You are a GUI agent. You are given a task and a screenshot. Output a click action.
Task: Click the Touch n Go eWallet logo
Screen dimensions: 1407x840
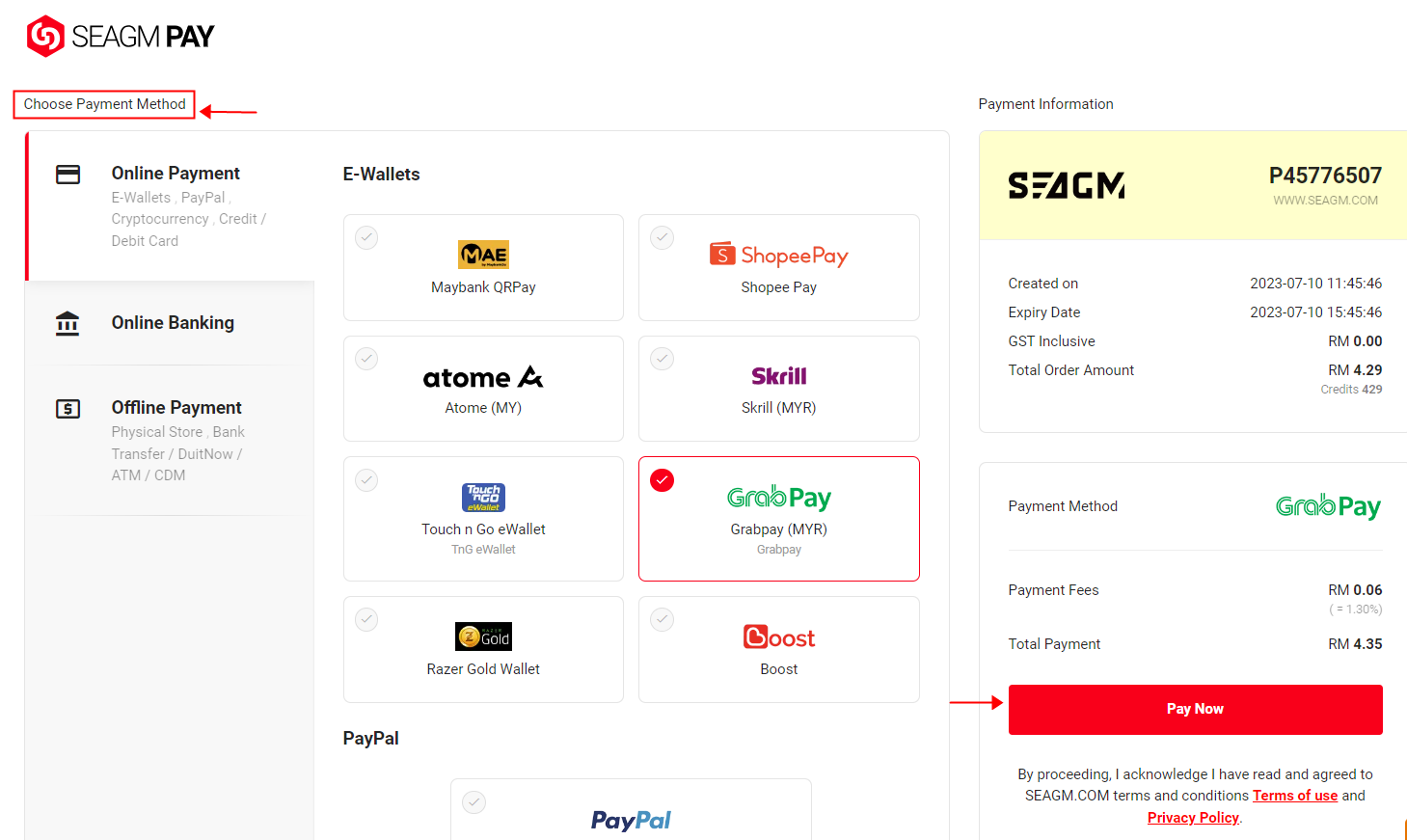[x=483, y=498]
